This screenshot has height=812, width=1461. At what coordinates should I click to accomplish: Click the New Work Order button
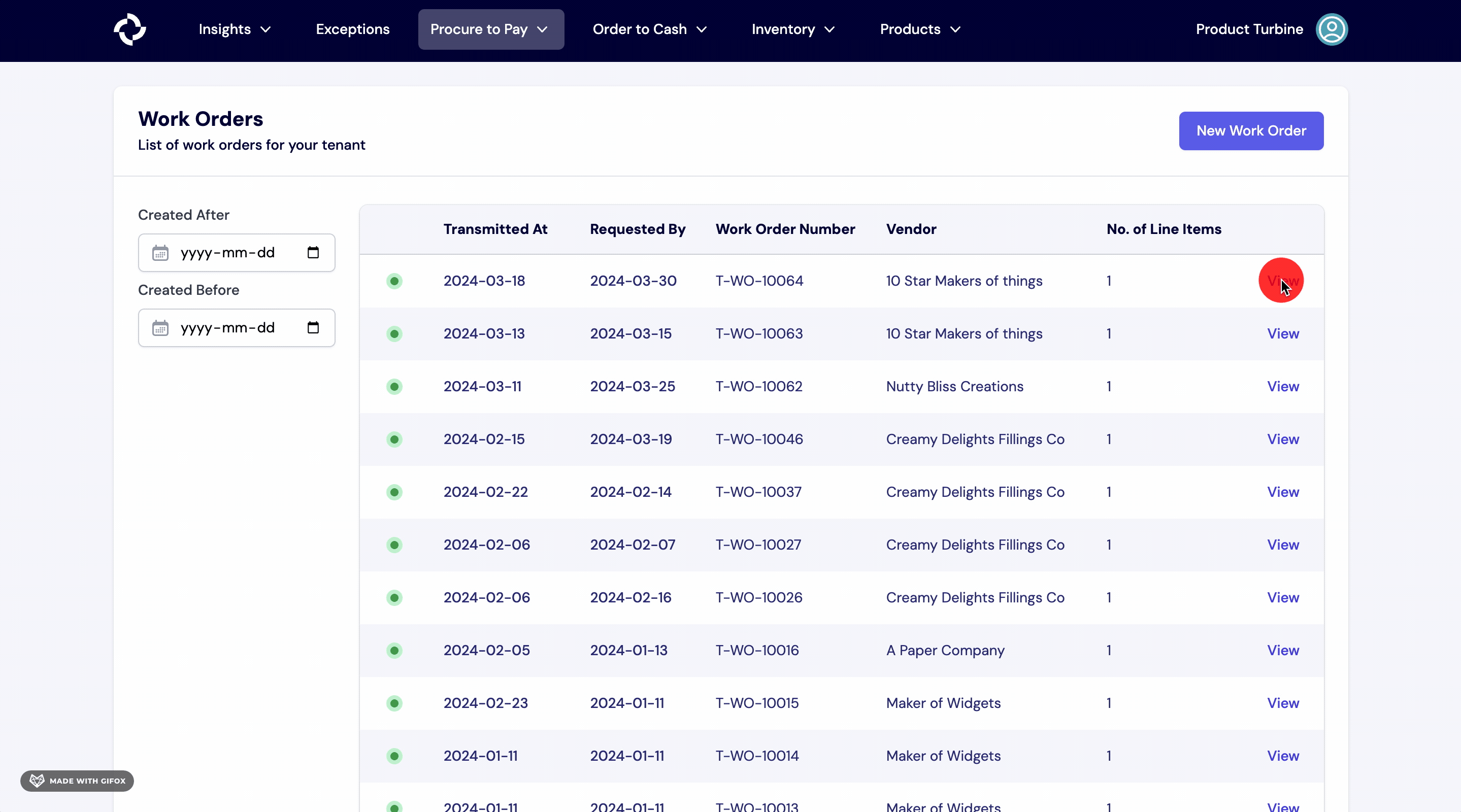click(x=1251, y=131)
